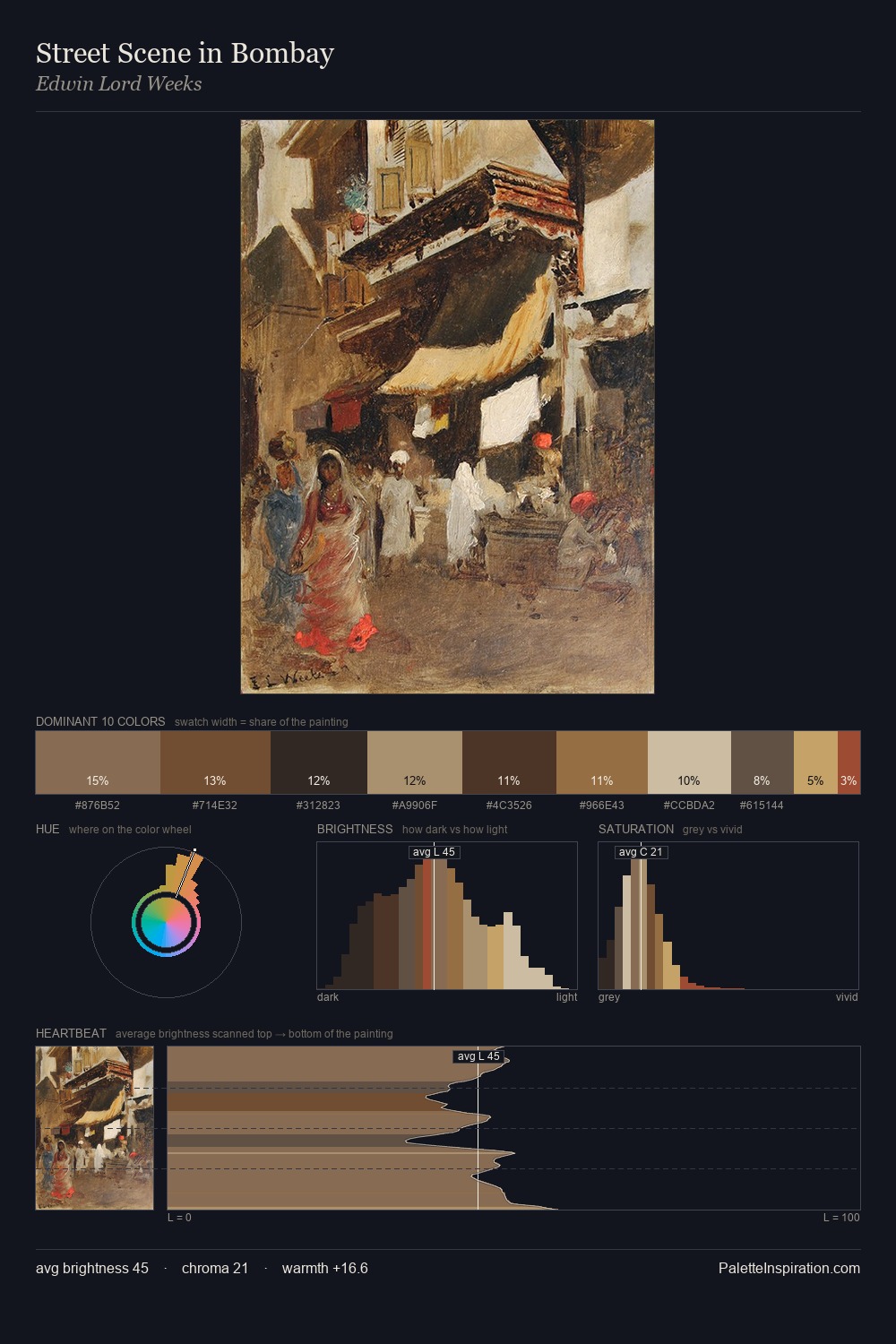Screen dimensions: 896x1344
Task: Choose the #966E43 11% swatch
Action: coord(602,762)
